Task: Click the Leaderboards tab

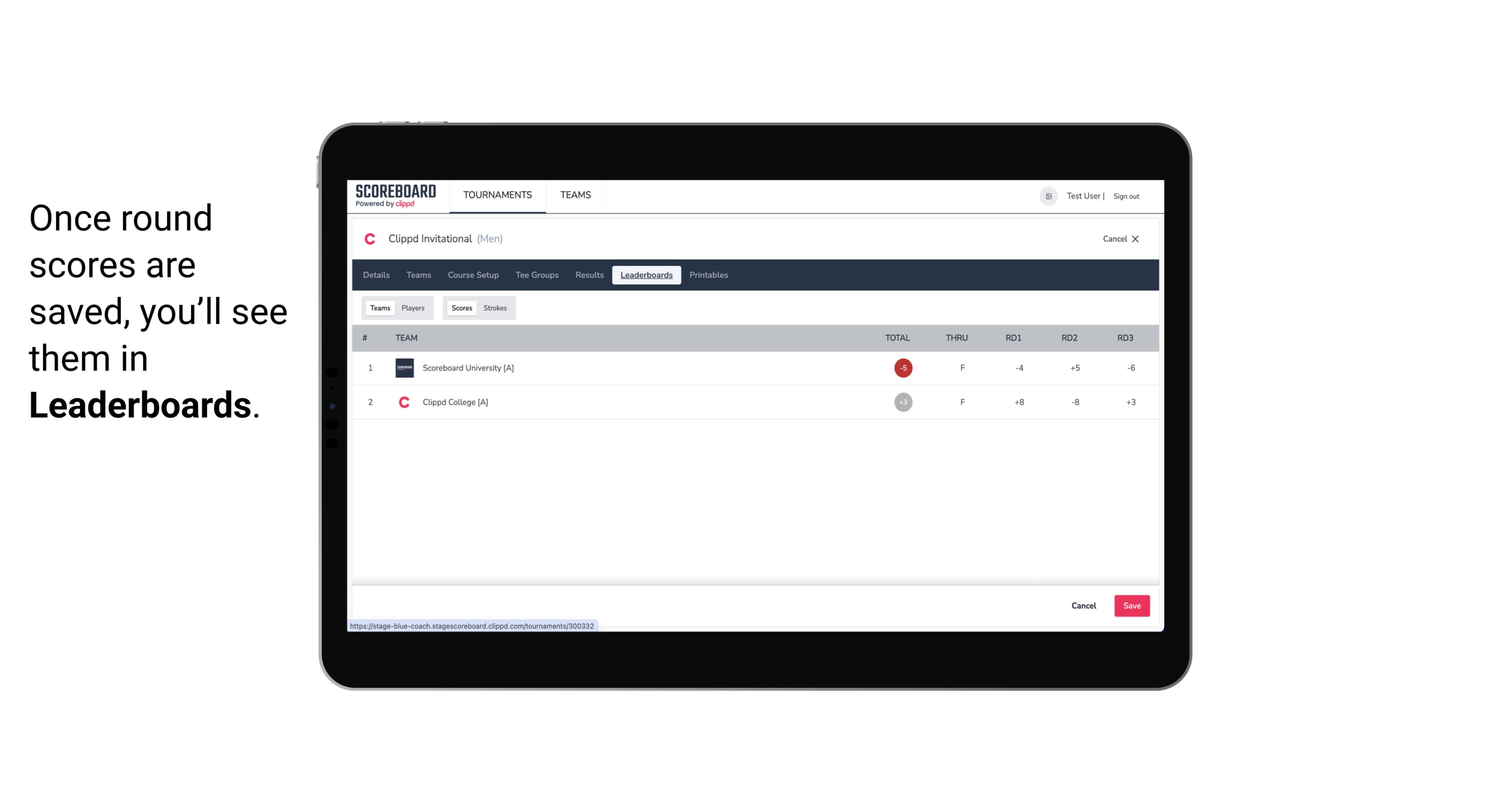Action: click(x=647, y=275)
